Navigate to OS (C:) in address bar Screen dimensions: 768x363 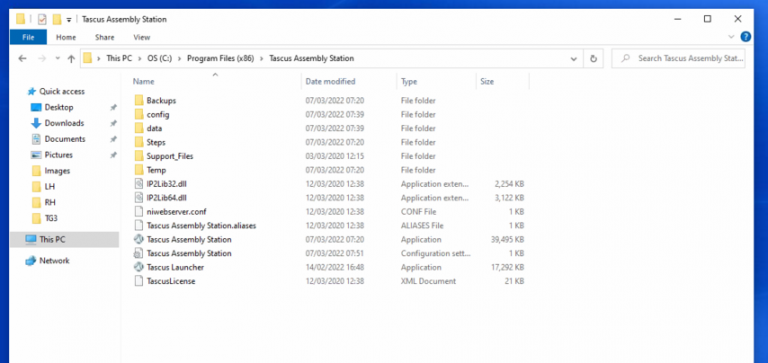[x=159, y=58]
